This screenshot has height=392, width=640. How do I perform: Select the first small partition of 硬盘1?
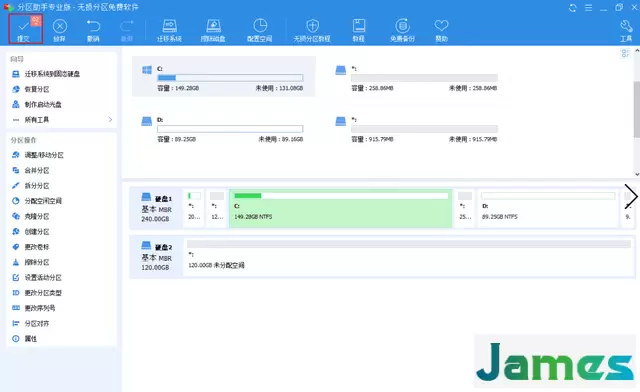(194, 208)
